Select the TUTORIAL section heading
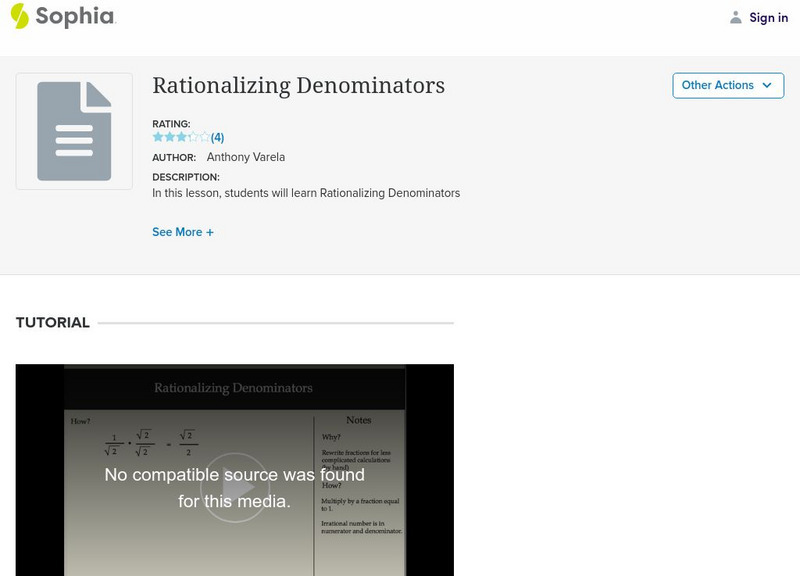The image size is (800, 576). 51,322
